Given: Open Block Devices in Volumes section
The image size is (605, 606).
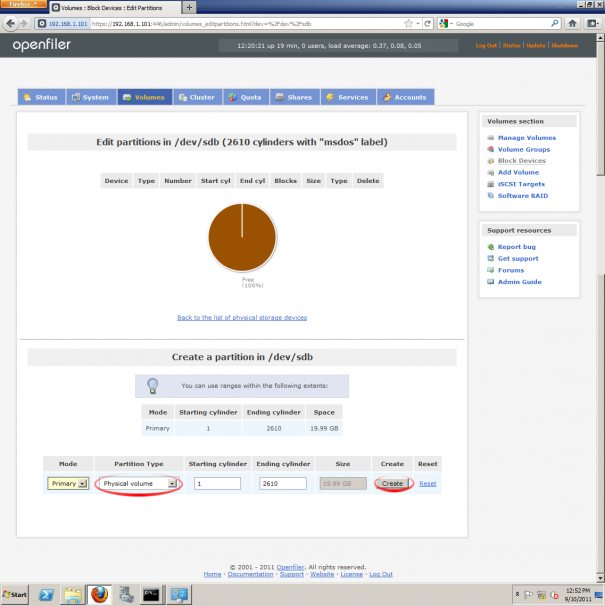Looking at the screenshot, I should point(521,160).
